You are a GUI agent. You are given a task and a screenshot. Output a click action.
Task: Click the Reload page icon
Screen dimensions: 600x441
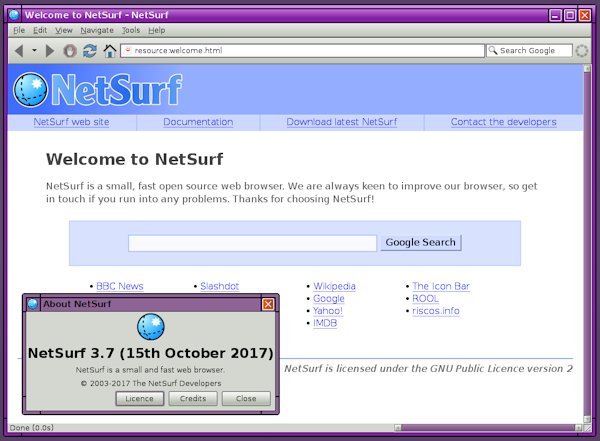(90, 50)
